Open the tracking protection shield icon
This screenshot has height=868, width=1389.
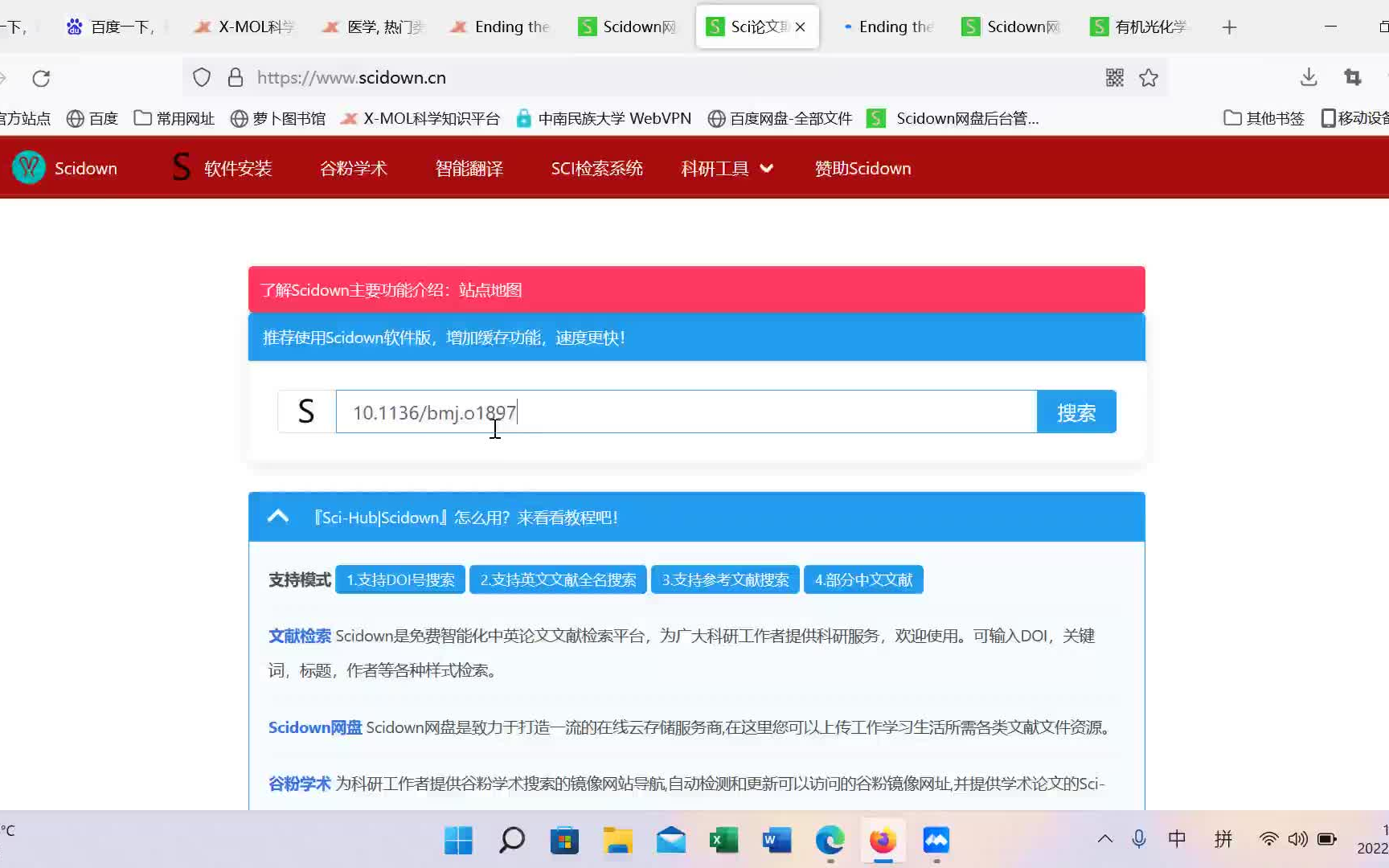click(202, 78)
